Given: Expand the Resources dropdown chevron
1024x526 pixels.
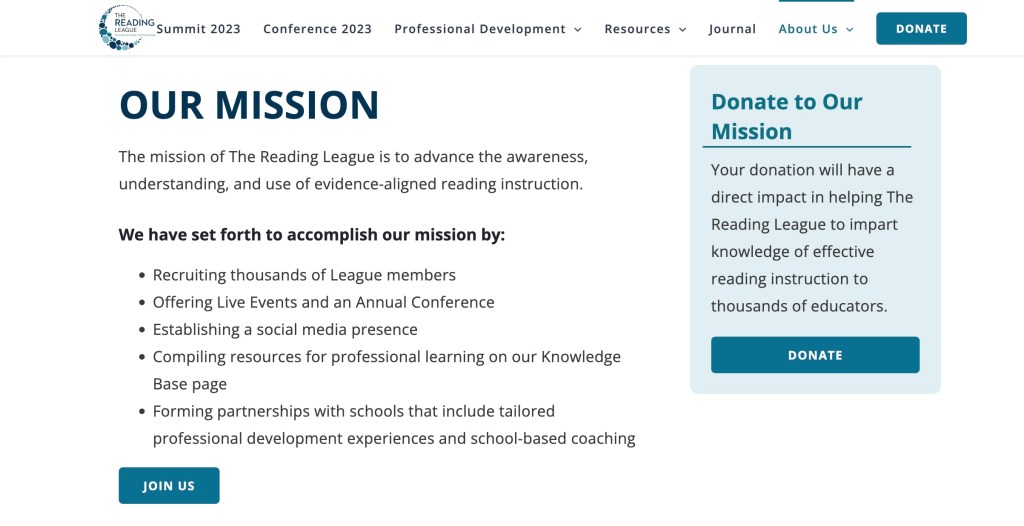Looking at the screenshot, I should (x=683, y=30).
